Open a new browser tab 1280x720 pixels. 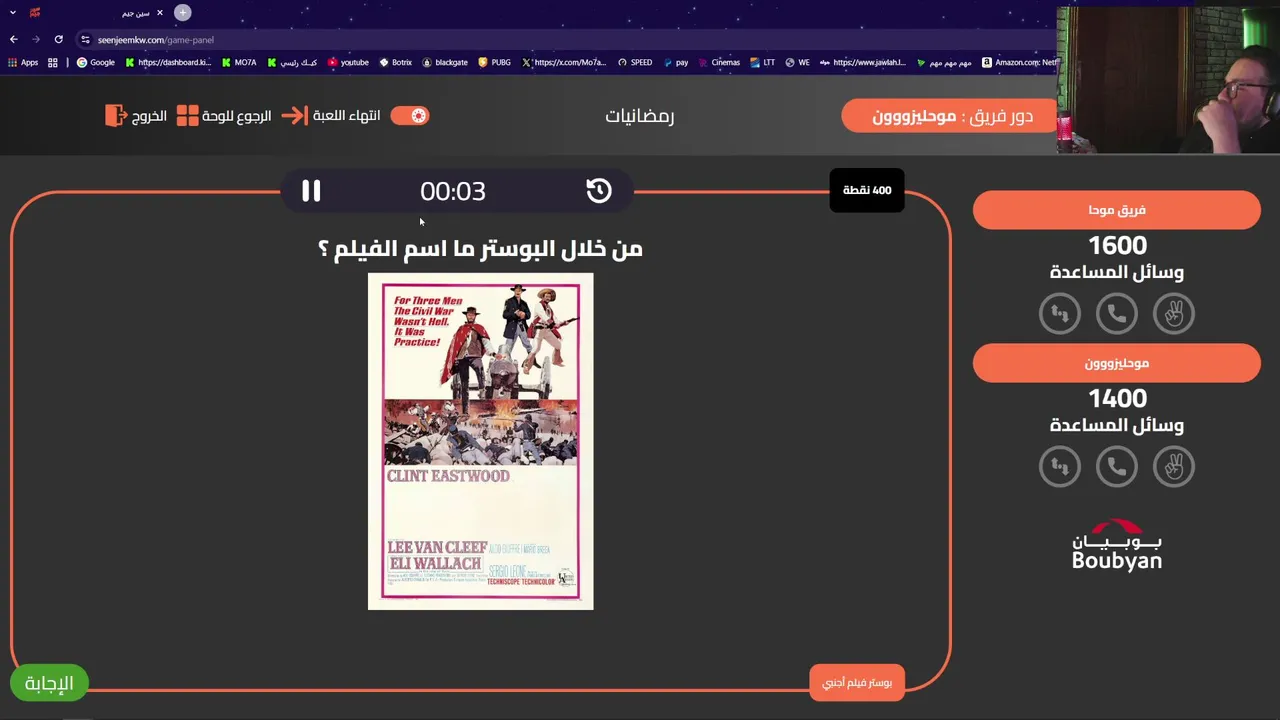(183, 13)
